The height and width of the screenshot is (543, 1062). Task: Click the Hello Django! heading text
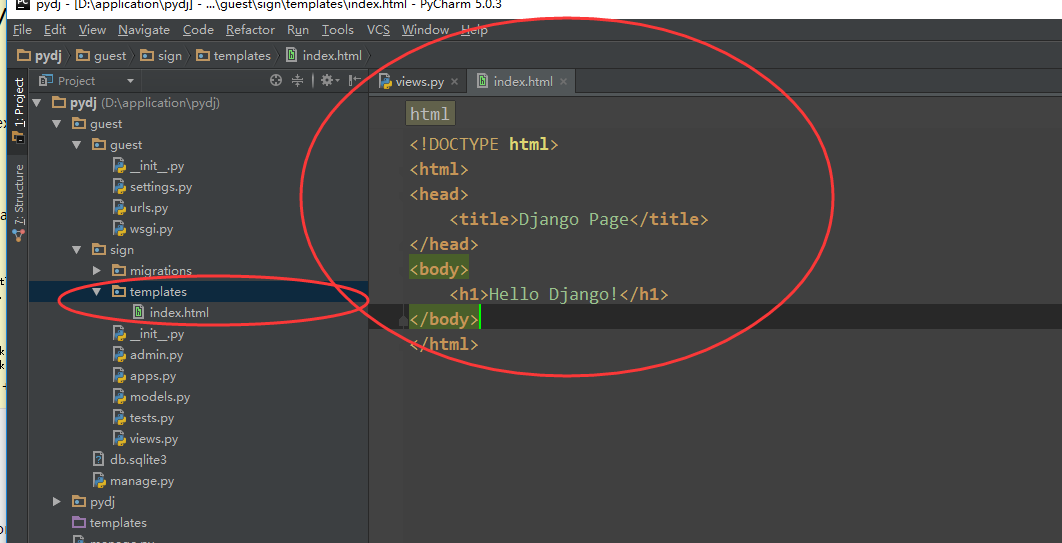(x=553, y=295)
